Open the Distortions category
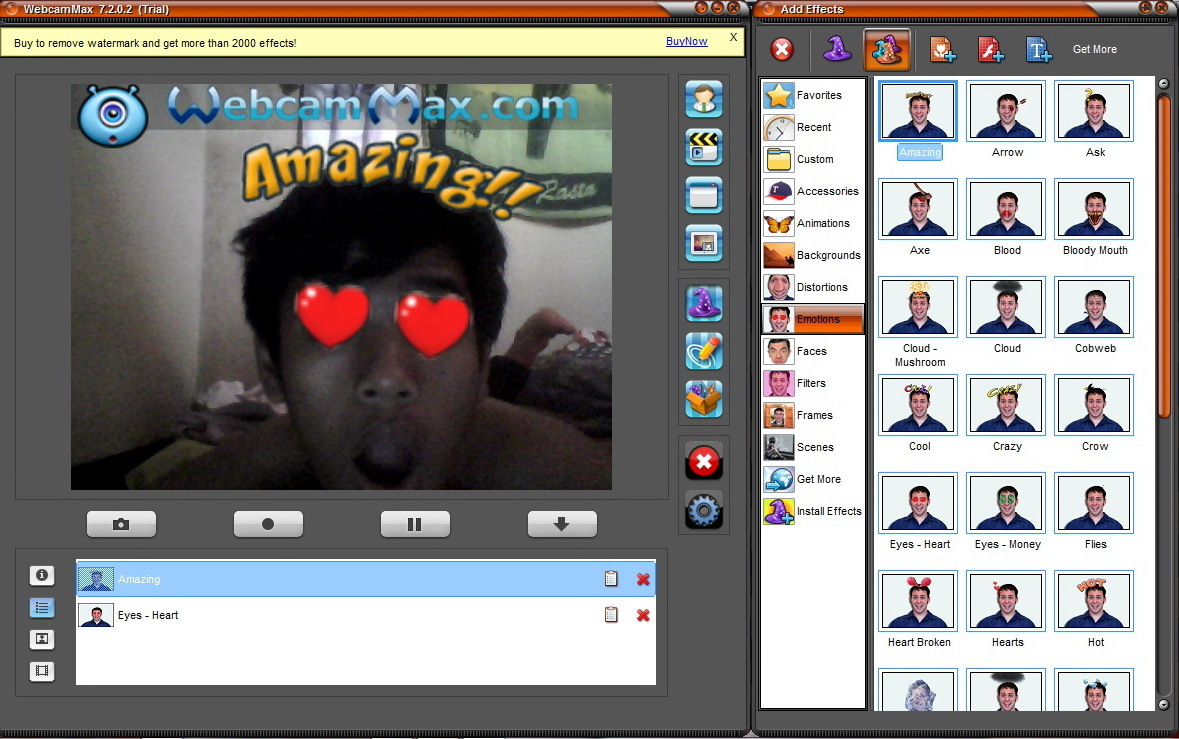This screenshot has width=1179, height=739. (813, 287)
